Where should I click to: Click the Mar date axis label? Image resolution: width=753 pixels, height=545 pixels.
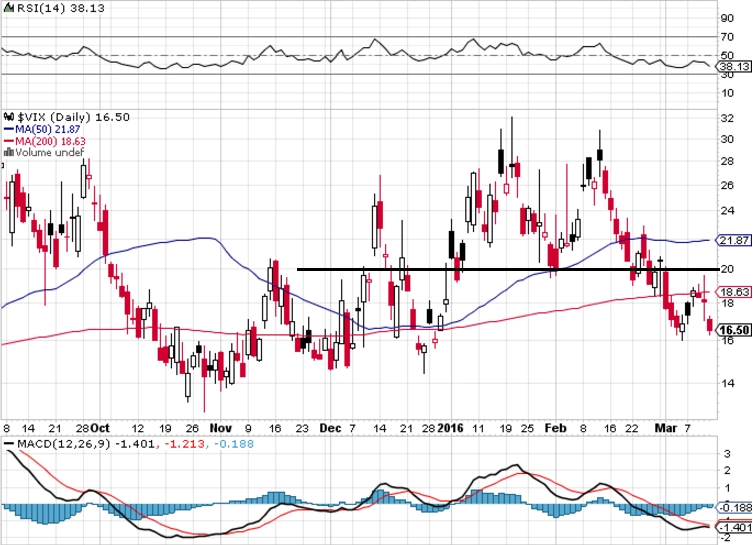pos(666,428)
